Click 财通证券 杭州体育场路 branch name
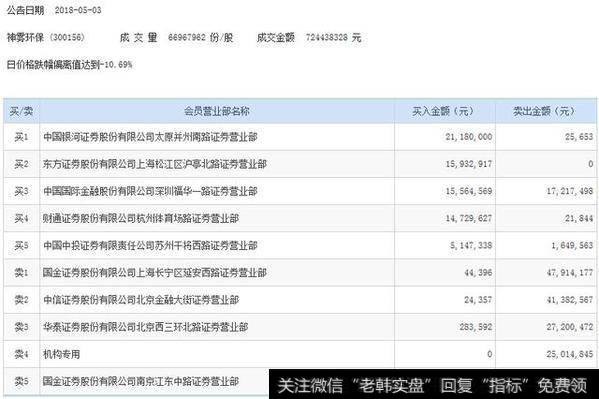The width and height of the screenshot is (599, 399). pos(141,218)
